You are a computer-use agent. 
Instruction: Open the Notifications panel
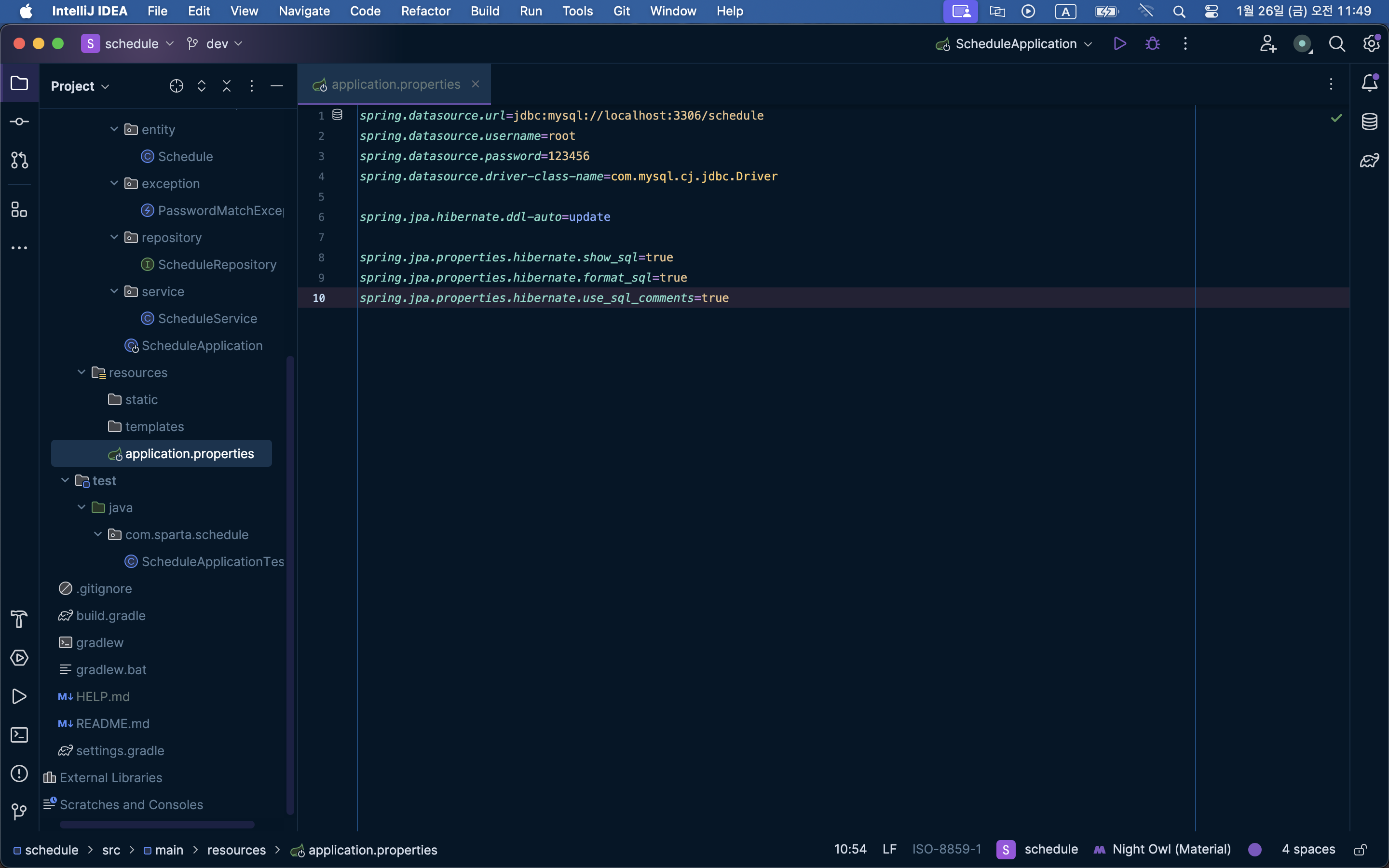(x=1370, y=84)
